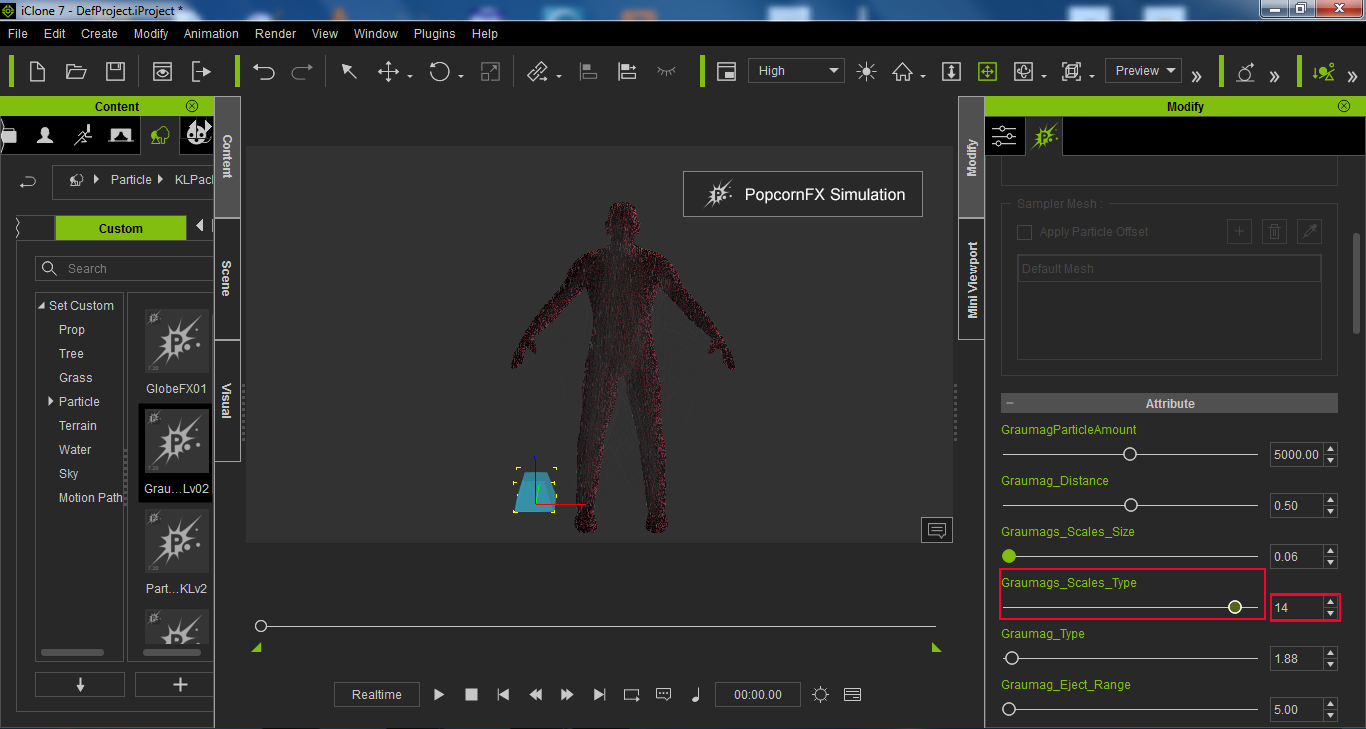Toggle the loop playback button
Image resolution: width=1366 pixels, height=729 pixels.
tap(631, 695)
